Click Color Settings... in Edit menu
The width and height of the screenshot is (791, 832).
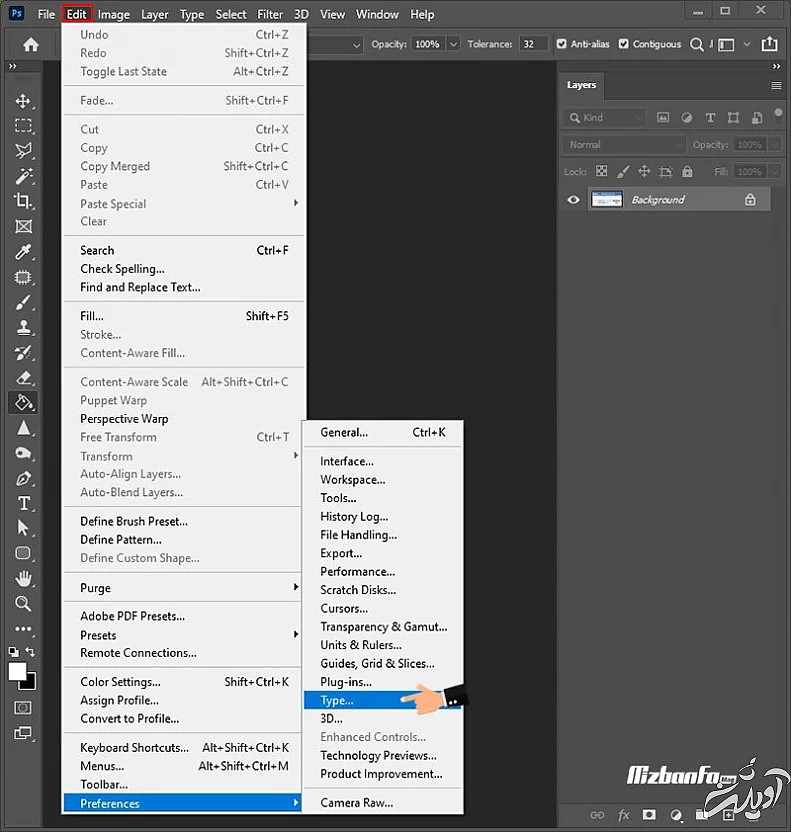[121, 682]
